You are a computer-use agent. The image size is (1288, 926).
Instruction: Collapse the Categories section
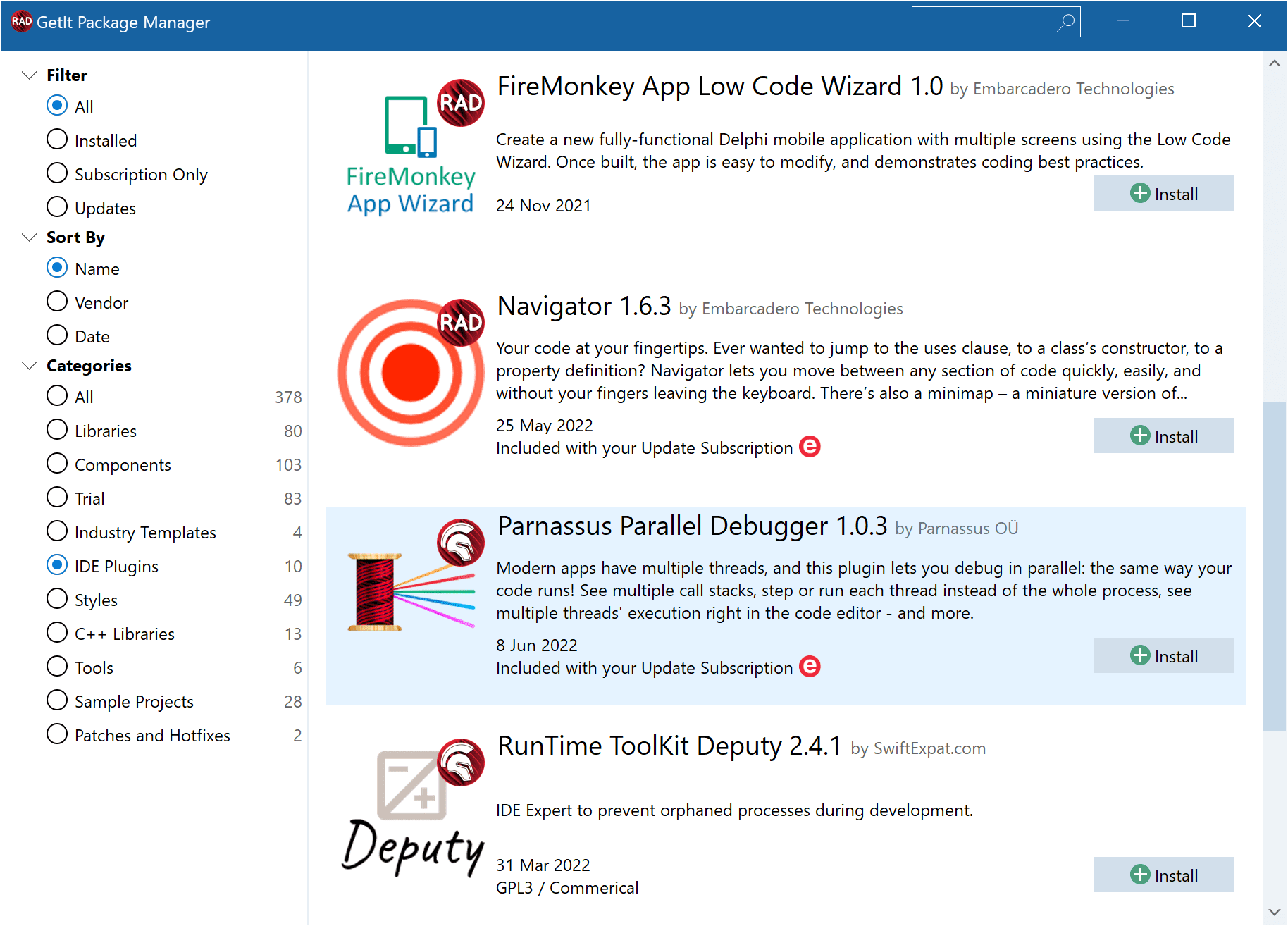[x=29, y=365]
